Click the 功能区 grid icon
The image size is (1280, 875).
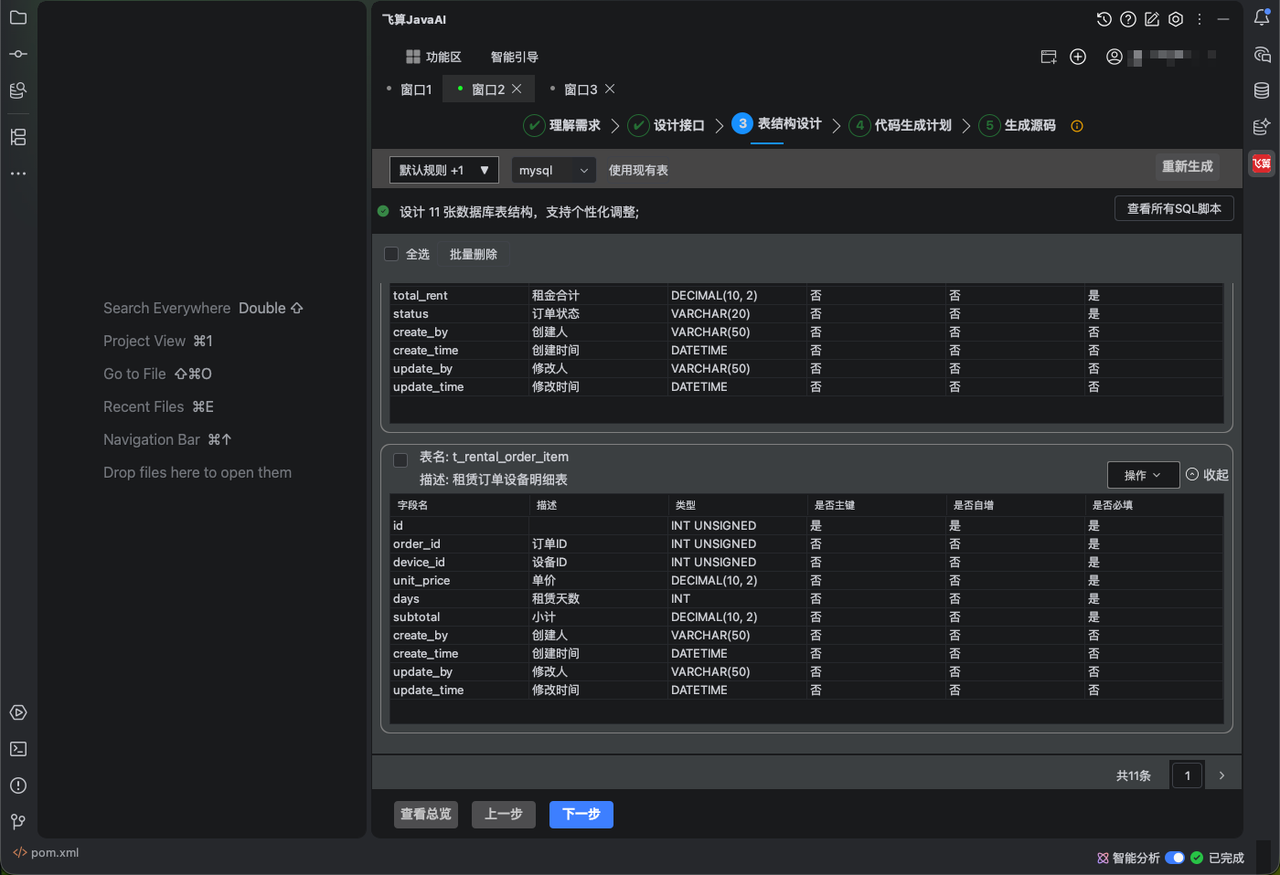tap(413, 57)
